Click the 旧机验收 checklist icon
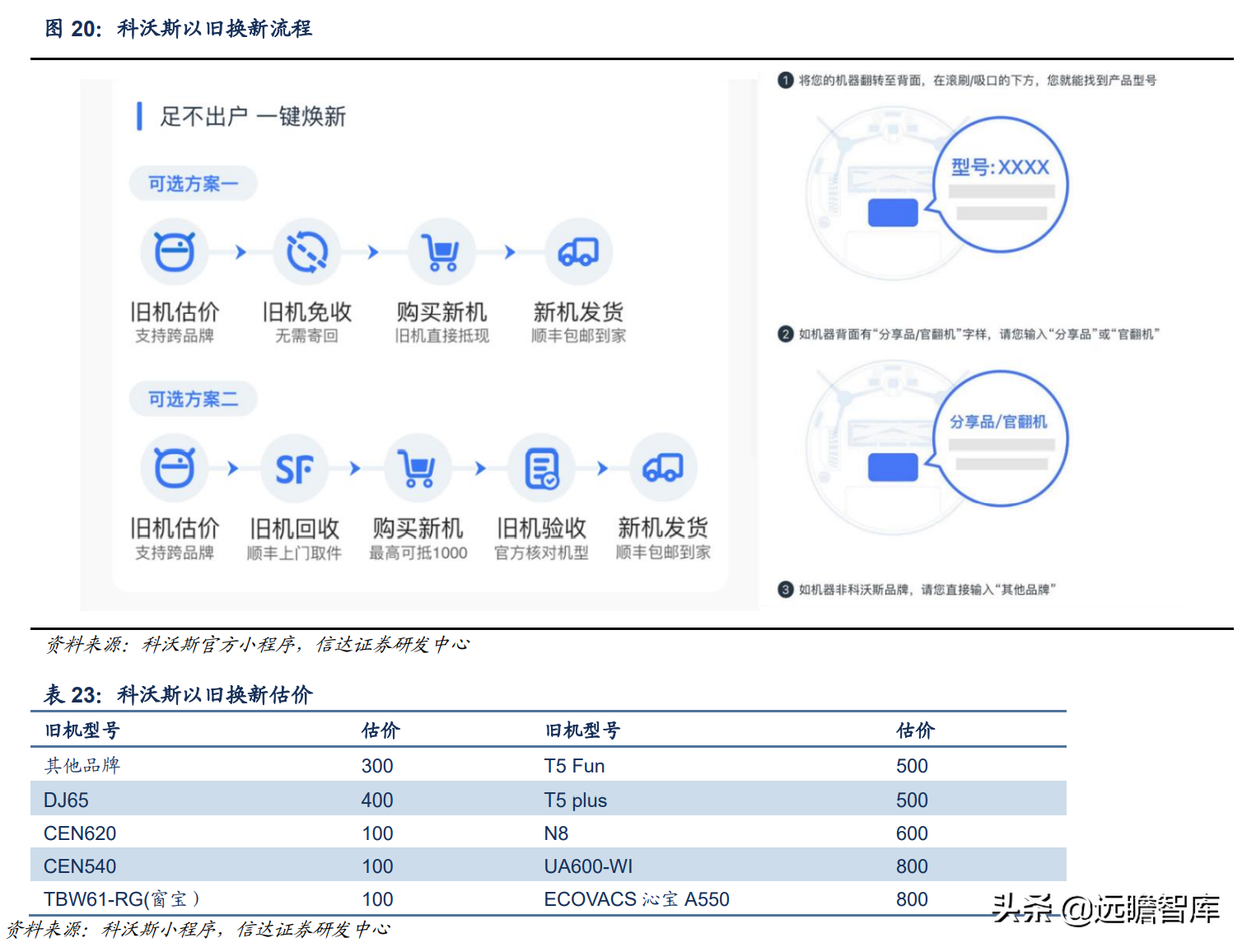Image resolution: width=1247 pixels, height=952 pixels. click(x=541, y=468)
